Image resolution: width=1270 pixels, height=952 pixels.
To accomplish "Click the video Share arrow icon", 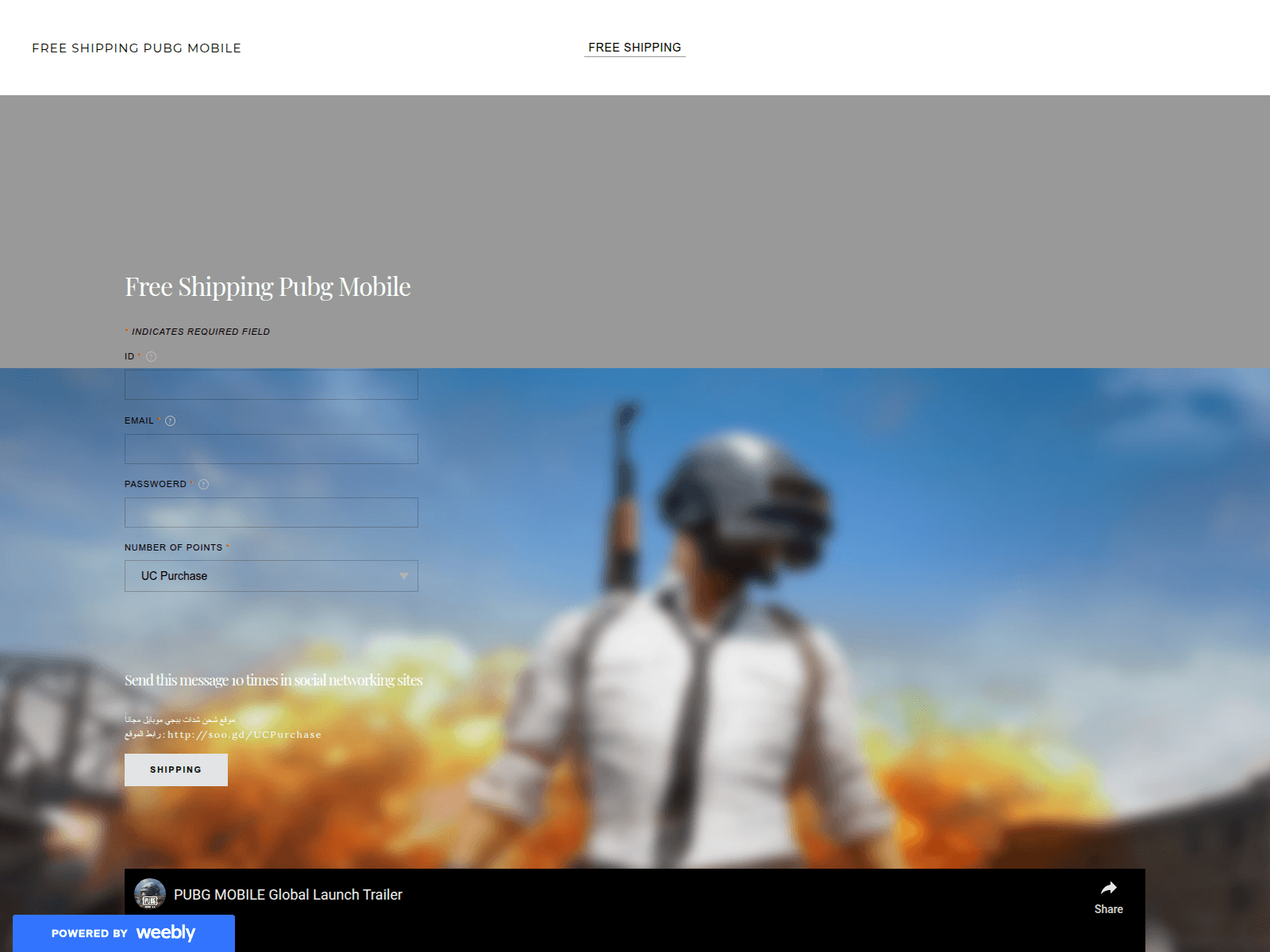I will coord(1109,888).
